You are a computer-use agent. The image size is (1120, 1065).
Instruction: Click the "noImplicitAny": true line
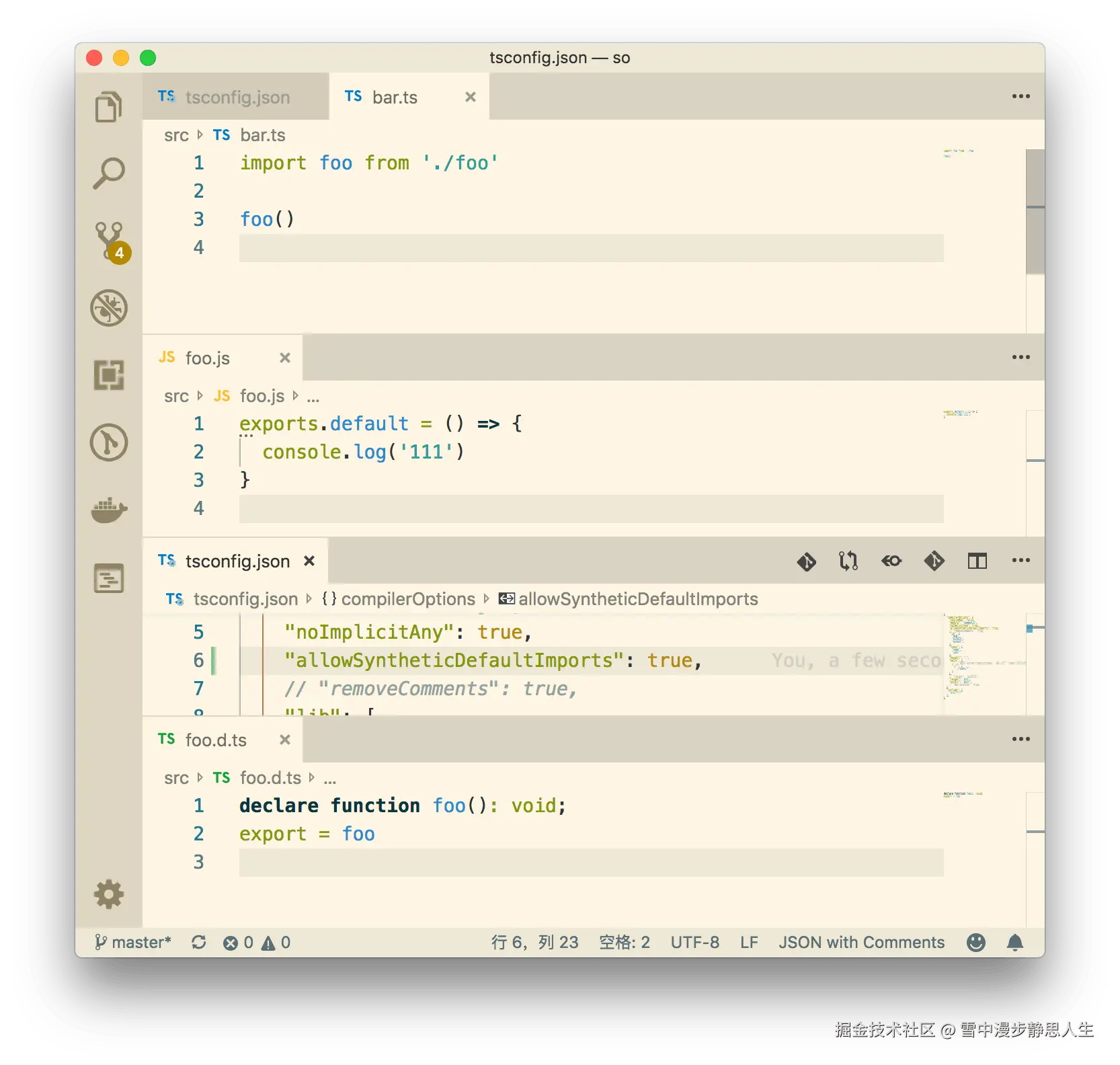click(x=407, y=632)
